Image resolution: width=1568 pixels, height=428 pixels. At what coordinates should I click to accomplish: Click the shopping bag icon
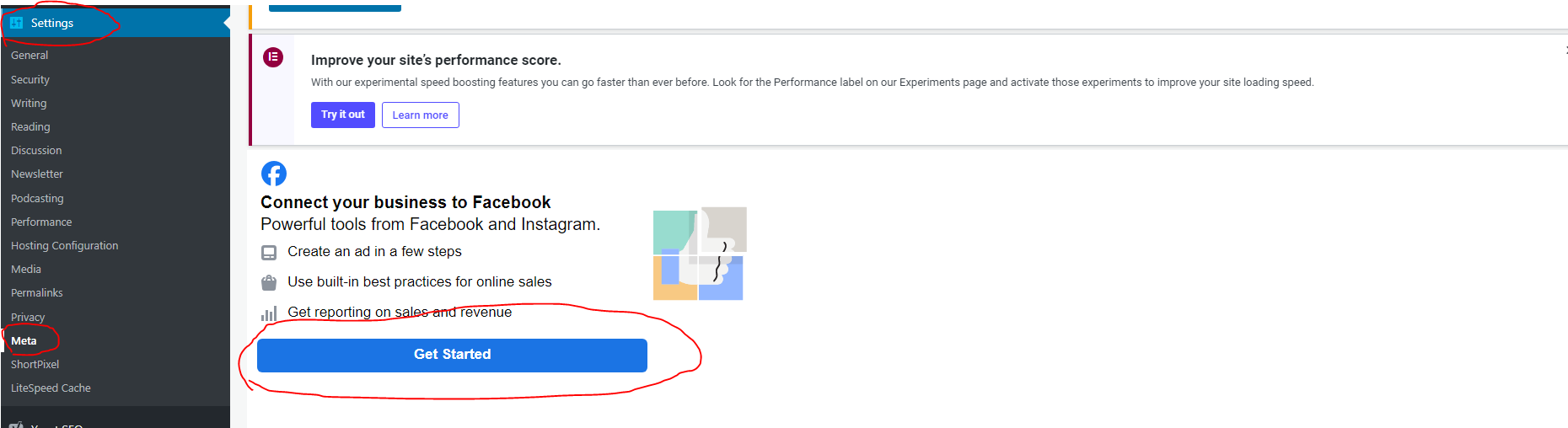(x=269, y=282)
